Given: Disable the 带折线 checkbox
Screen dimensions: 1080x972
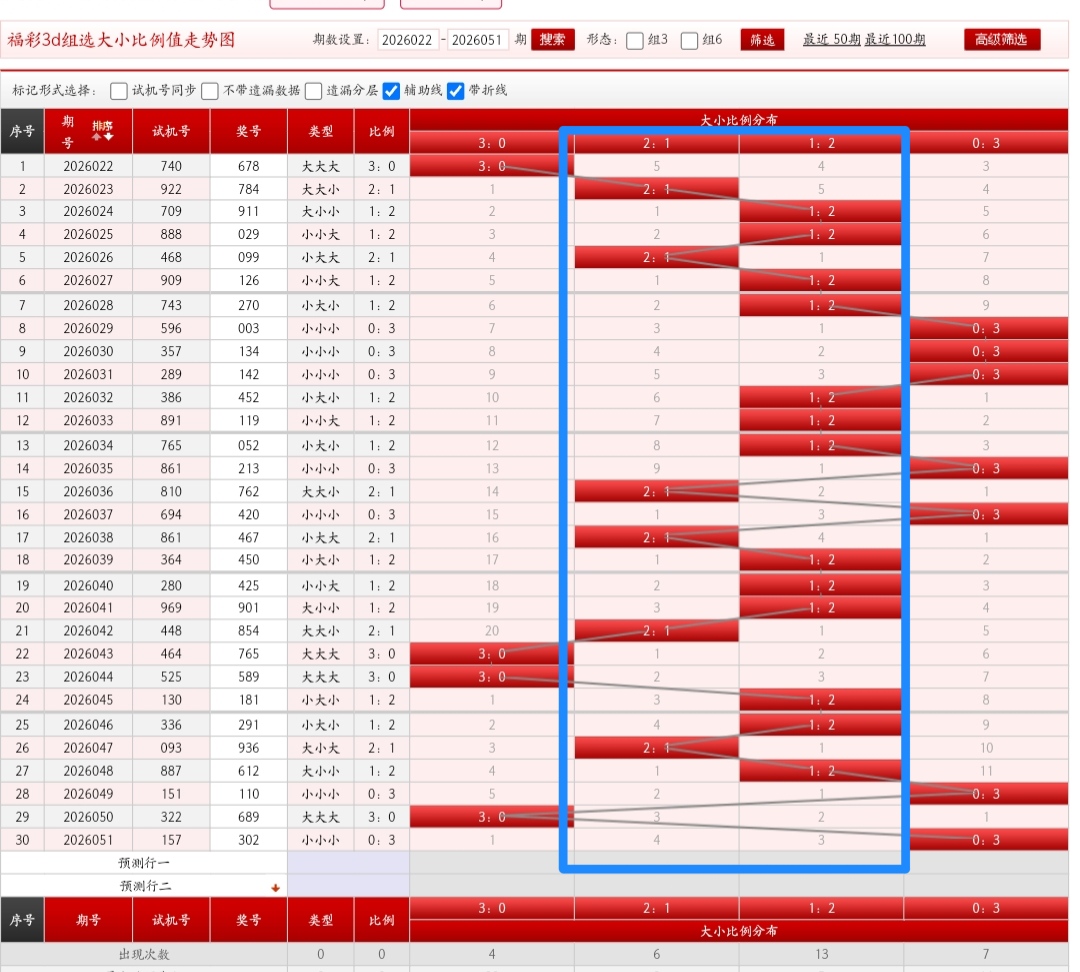Looking at the screenshot, I should [x=456, y=91].
